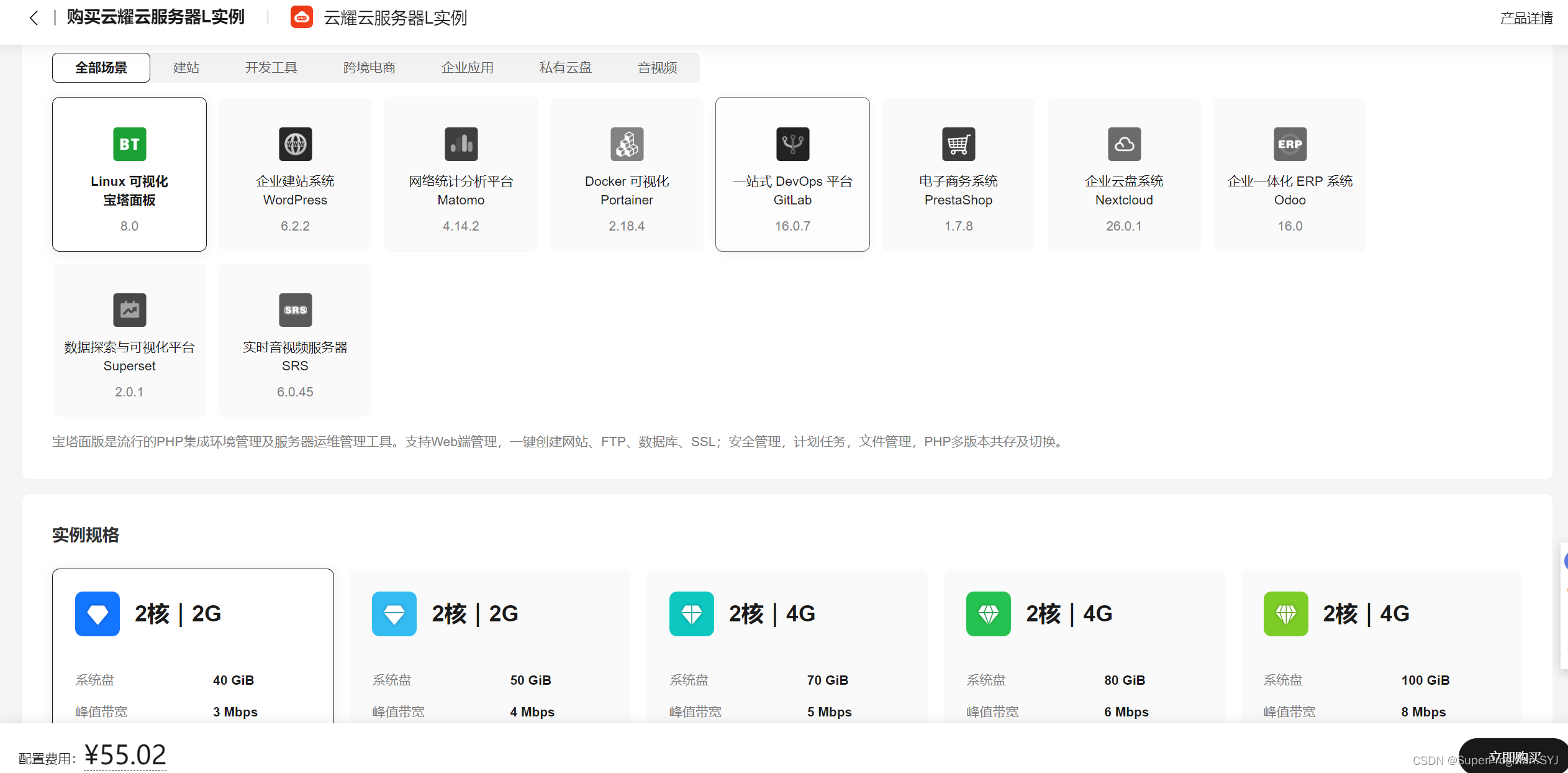Select the SRS audio video server icon
The width and height of the screenshot is (1568, 773).
[295, 310]
